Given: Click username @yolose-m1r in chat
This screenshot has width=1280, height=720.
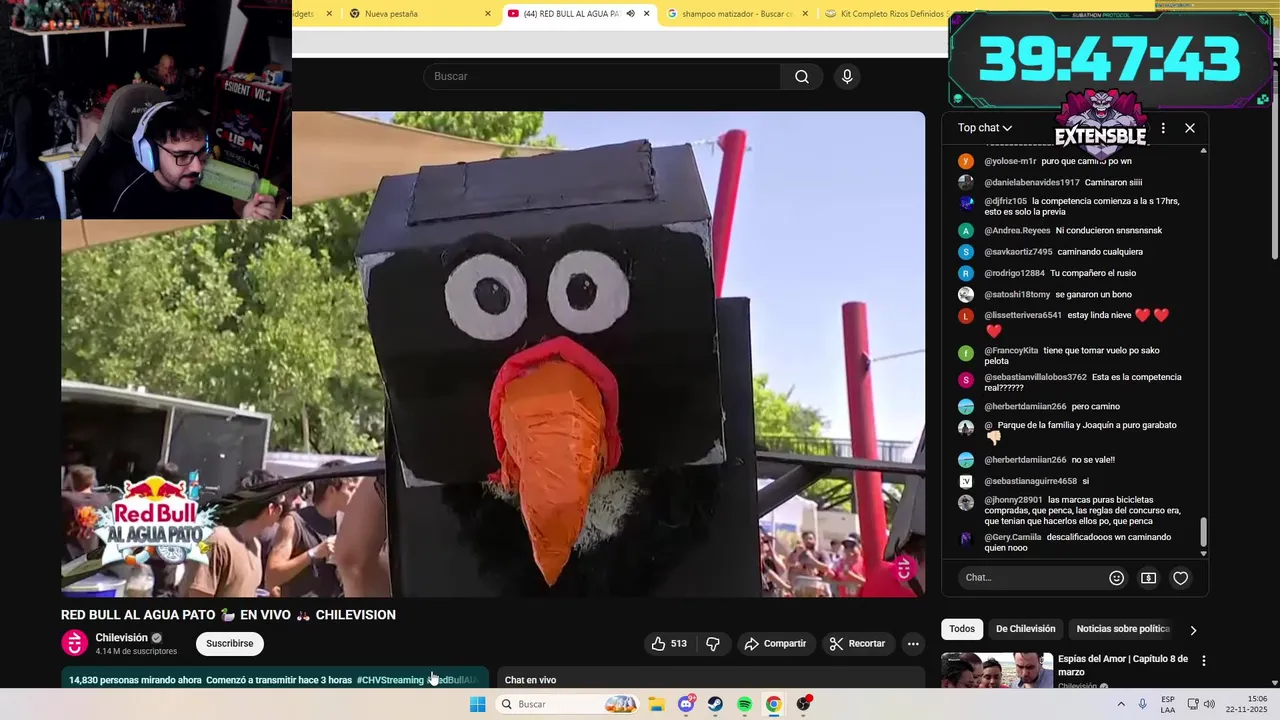Looking at the screenshot, I should (1010, 161).
